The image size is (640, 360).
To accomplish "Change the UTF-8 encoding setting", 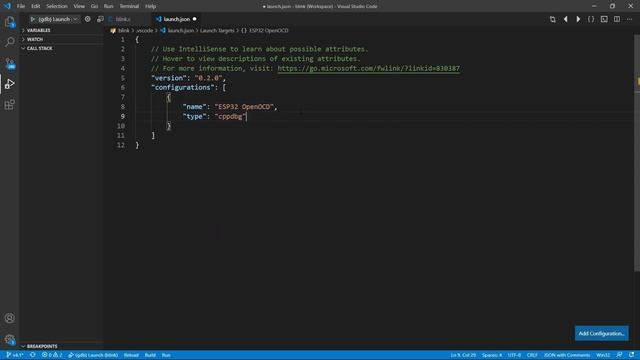I will pos(514,355).
